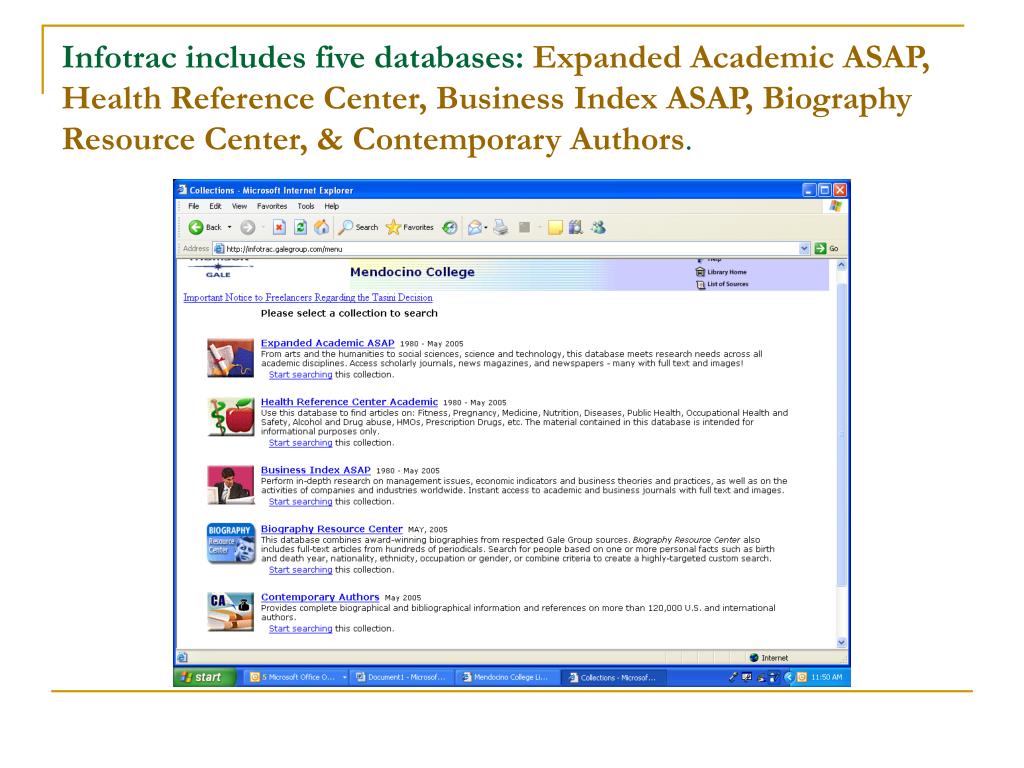Open the View menu
The width and height of the screenshot is (1024, 768).
(x=239, y=206)
